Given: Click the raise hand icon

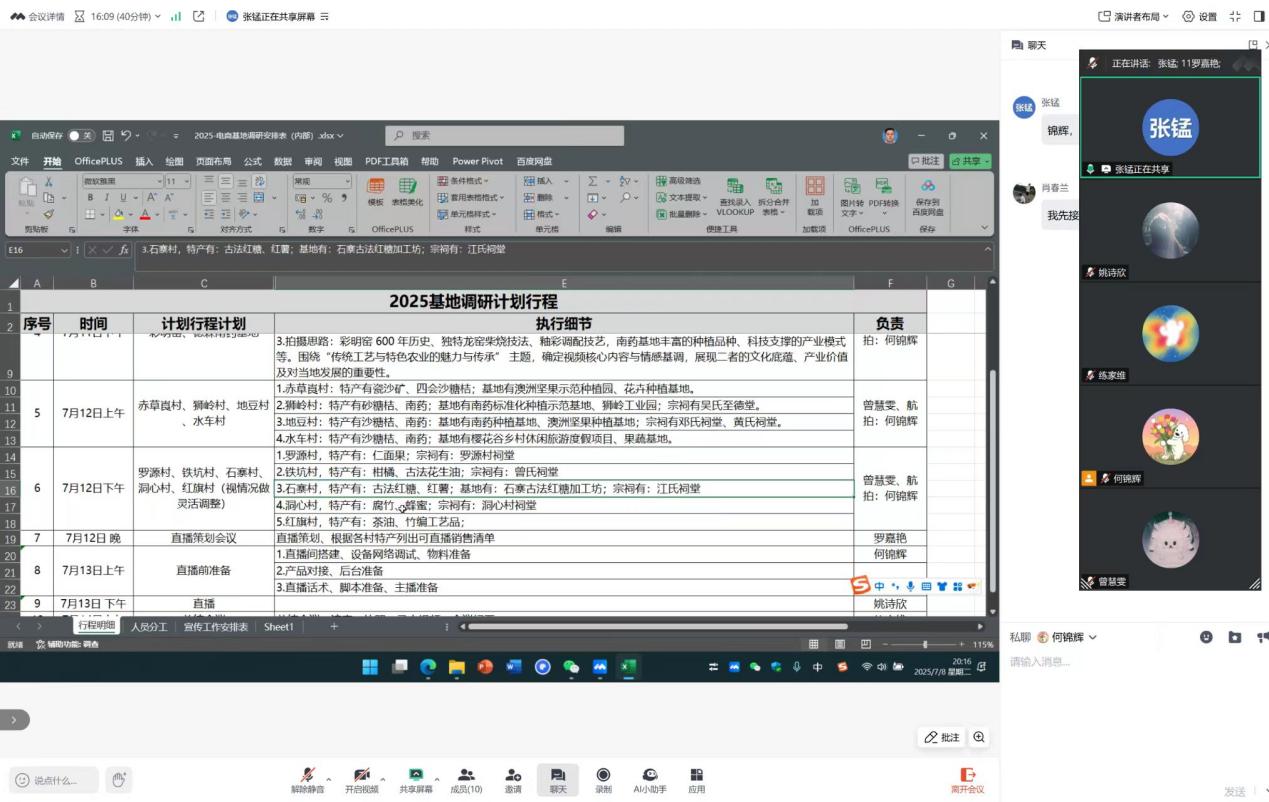Looking at the screenshot, I should tap(118, 779).
